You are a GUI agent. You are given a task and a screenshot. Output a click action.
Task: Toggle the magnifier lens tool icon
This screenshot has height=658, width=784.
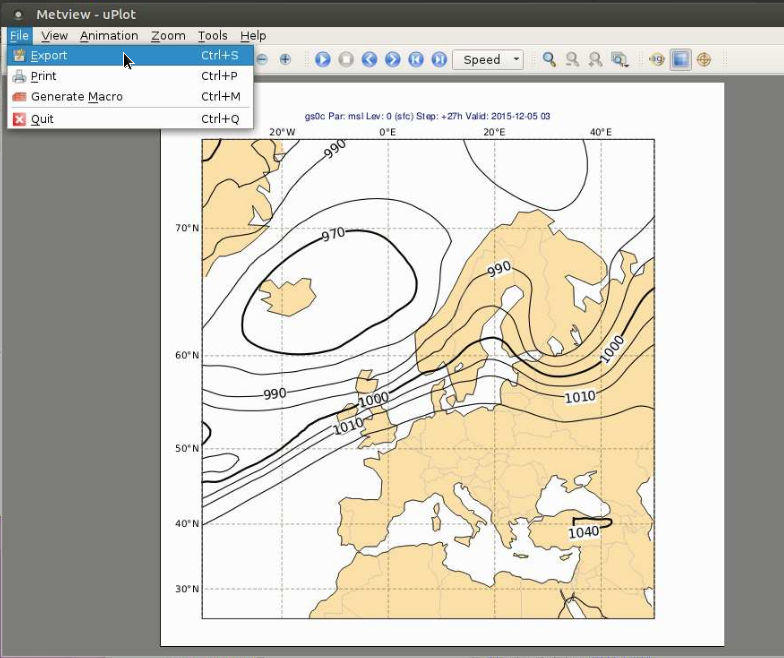[656, 60]
